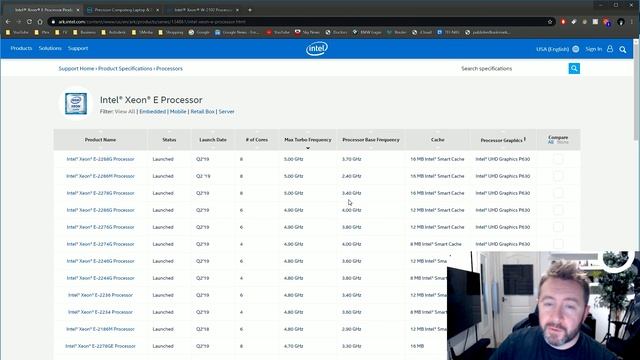Tick compare checkbox for Xeon E-2276G

pos(558,227)
